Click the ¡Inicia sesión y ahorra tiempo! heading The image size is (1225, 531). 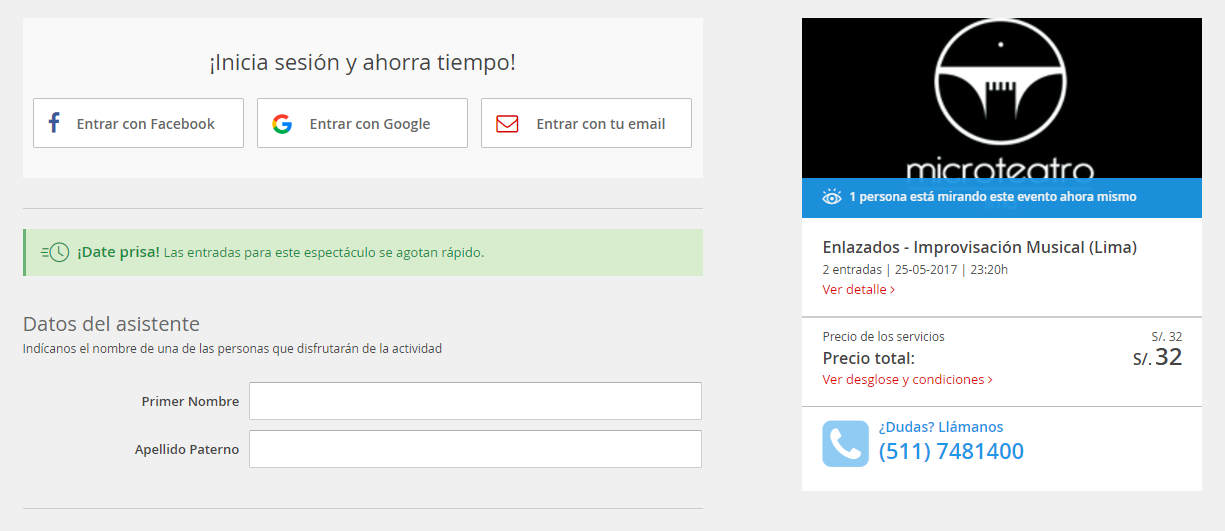[362, 63]
